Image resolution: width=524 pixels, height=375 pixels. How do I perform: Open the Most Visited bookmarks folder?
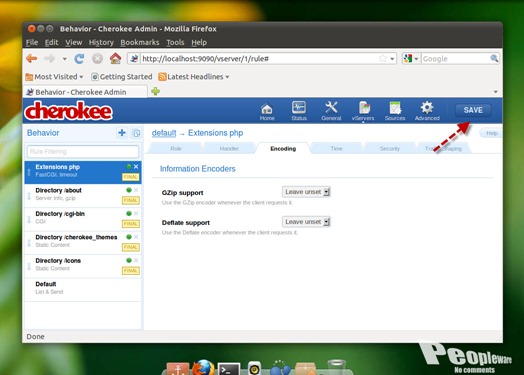click(54, 77)
